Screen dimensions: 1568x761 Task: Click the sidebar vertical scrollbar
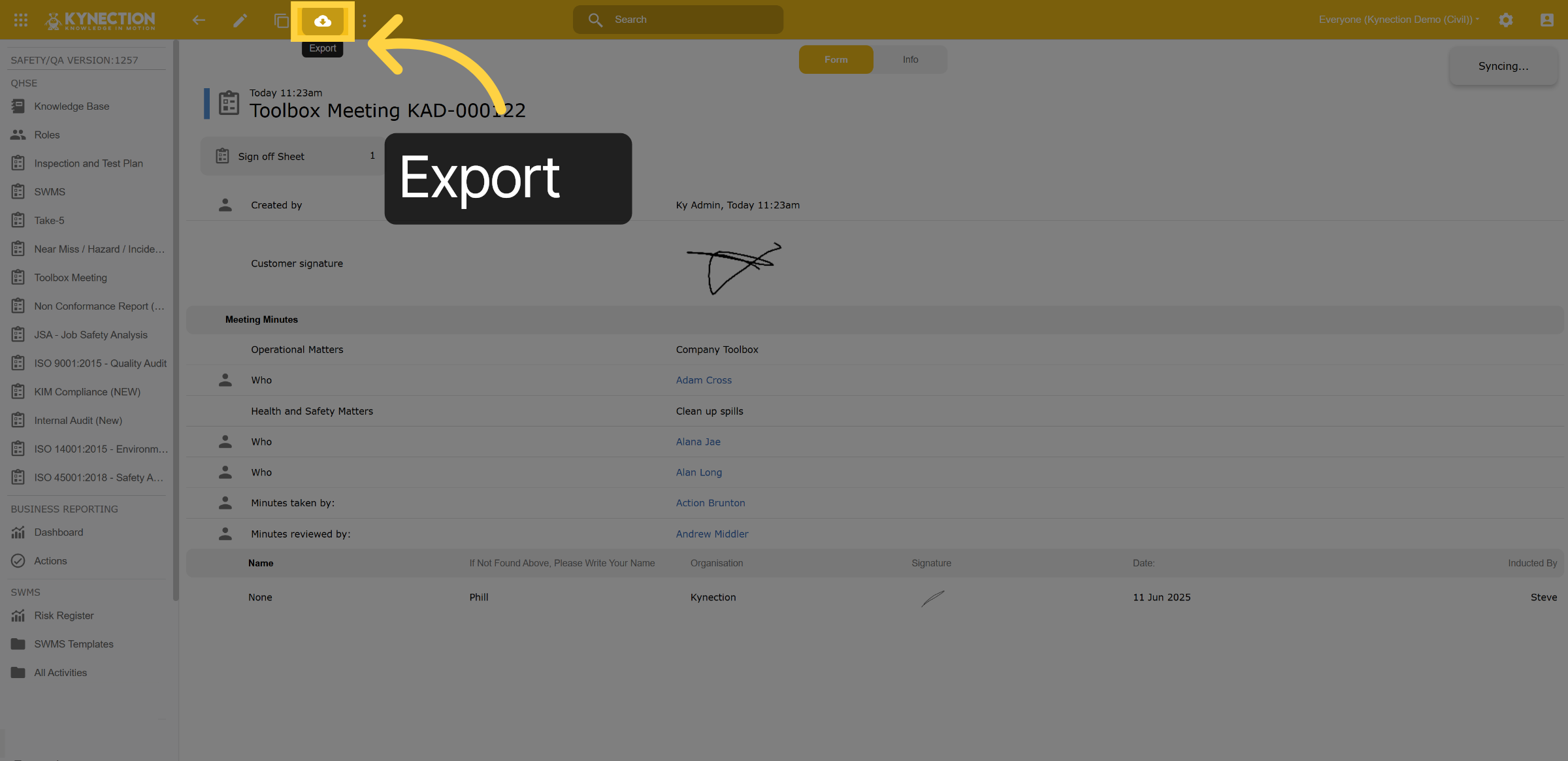tap(175, 320)
